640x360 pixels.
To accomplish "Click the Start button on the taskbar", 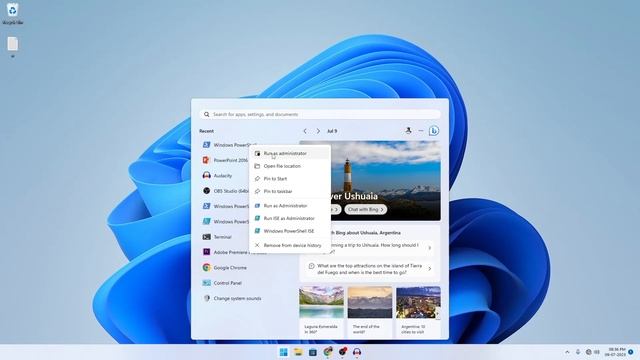I will coord(283,352).
